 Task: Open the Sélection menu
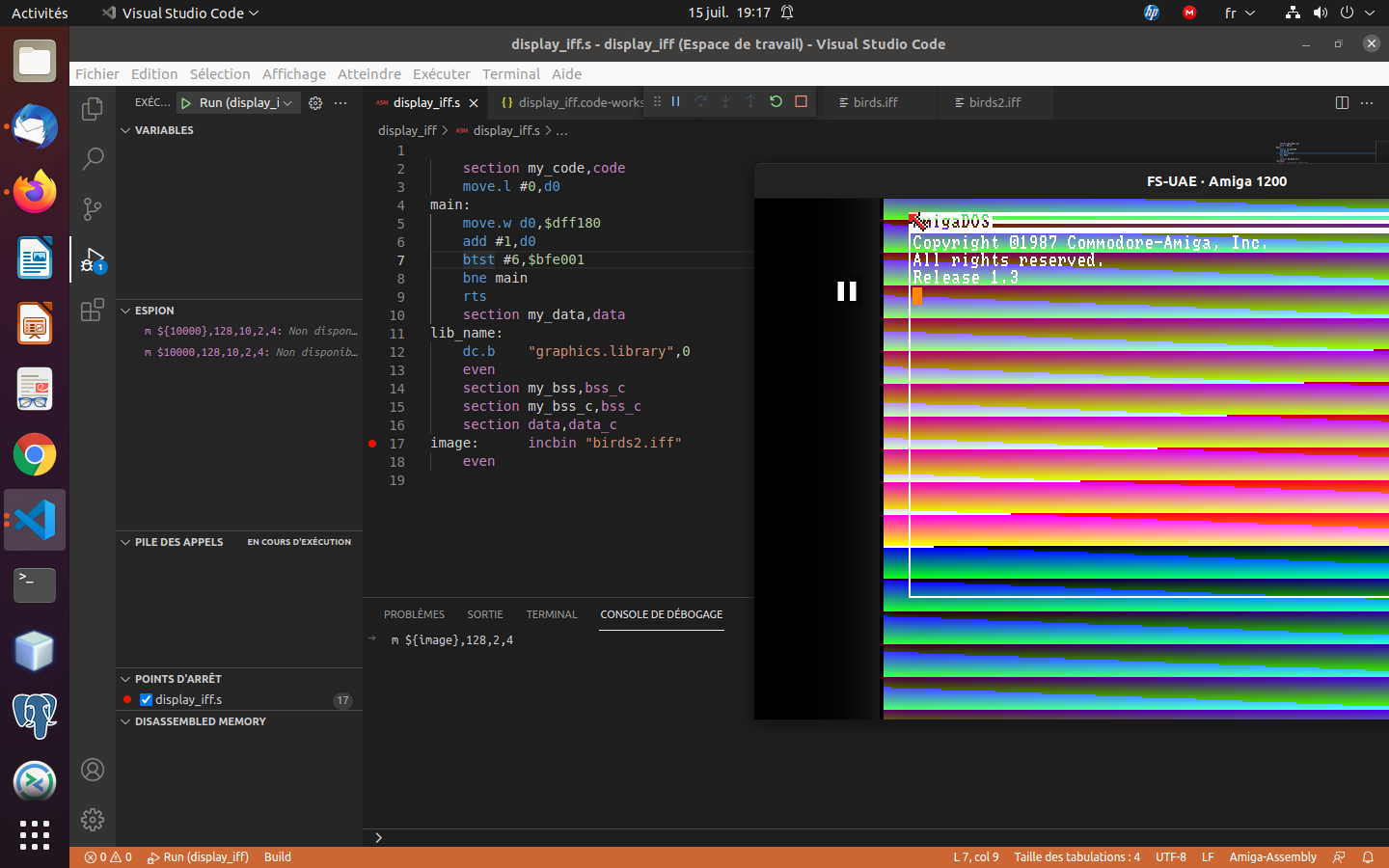click(220, 74)
